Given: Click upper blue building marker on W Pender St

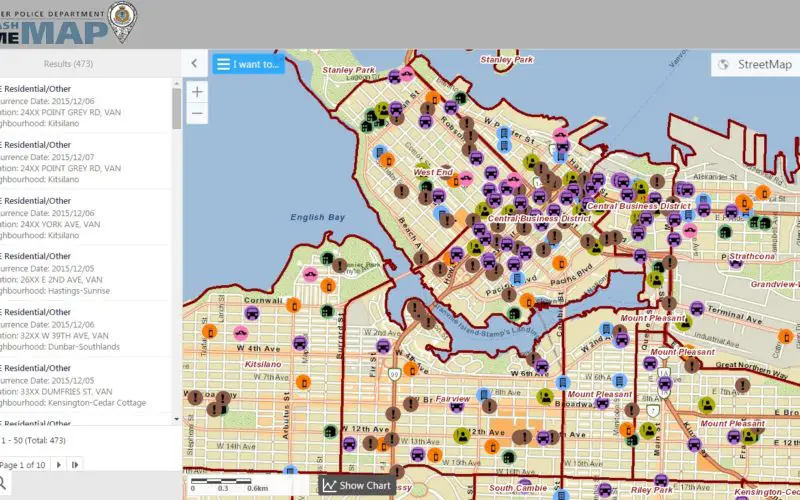Looking at the screenshot, I should (x=504, y=134).
